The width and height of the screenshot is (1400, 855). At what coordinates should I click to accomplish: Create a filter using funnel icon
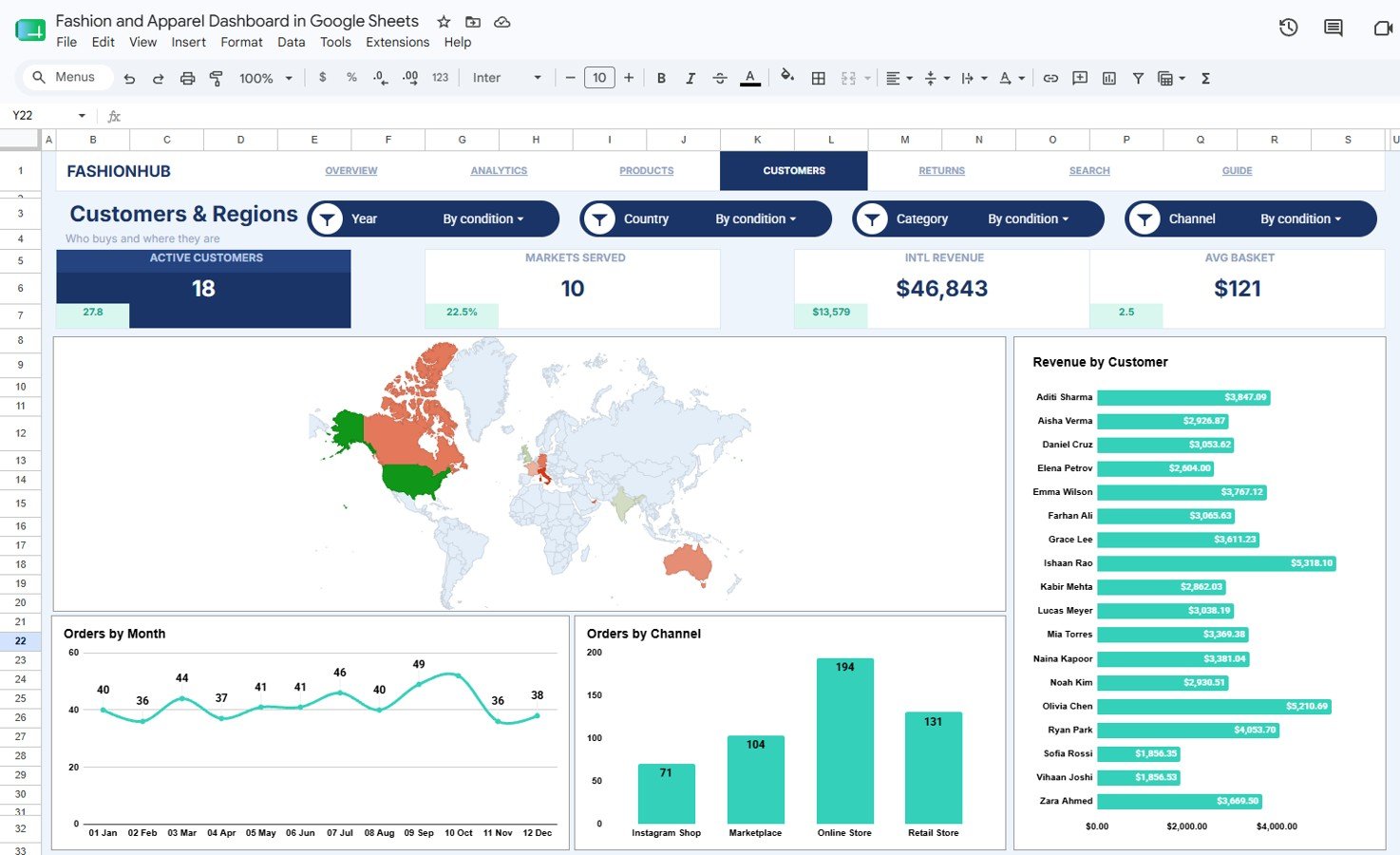click(1138, 79)
